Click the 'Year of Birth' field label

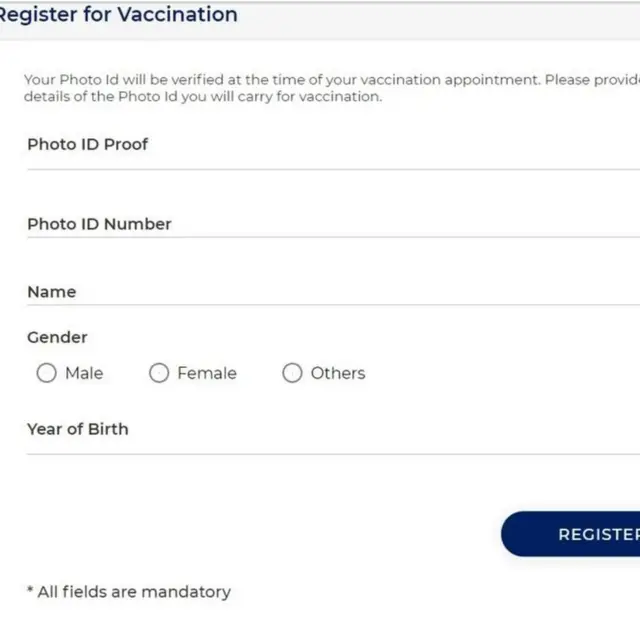coord(78,429)
